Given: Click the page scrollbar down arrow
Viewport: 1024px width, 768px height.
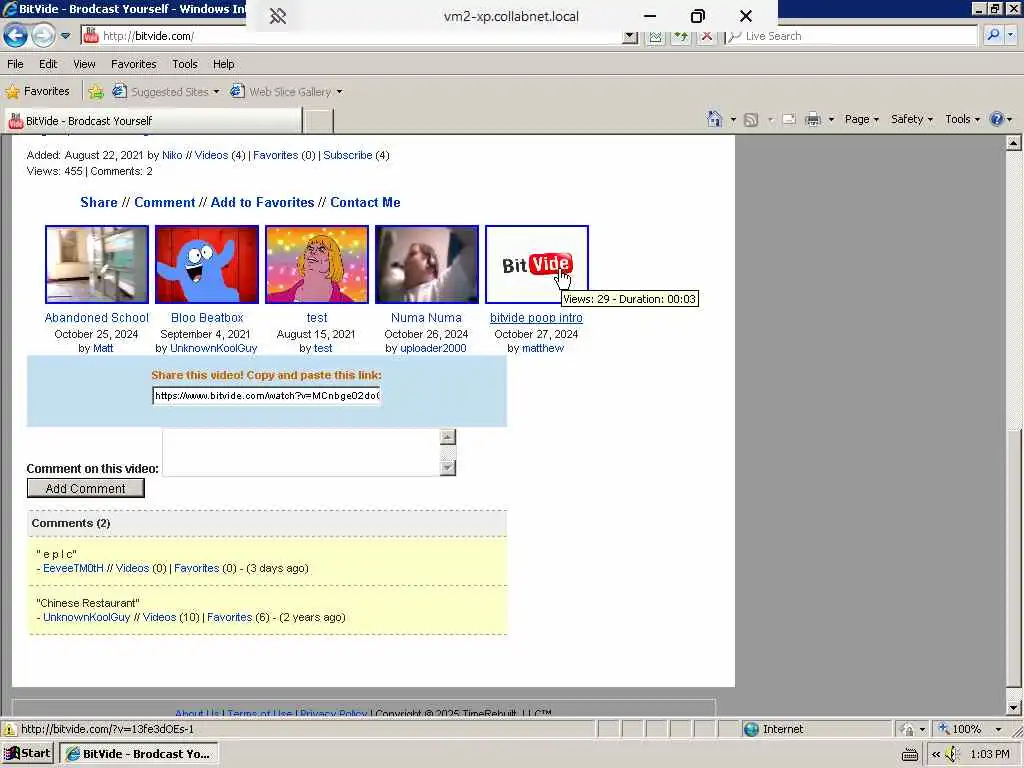Looking at the screenshot, I should coord(1014,707).
